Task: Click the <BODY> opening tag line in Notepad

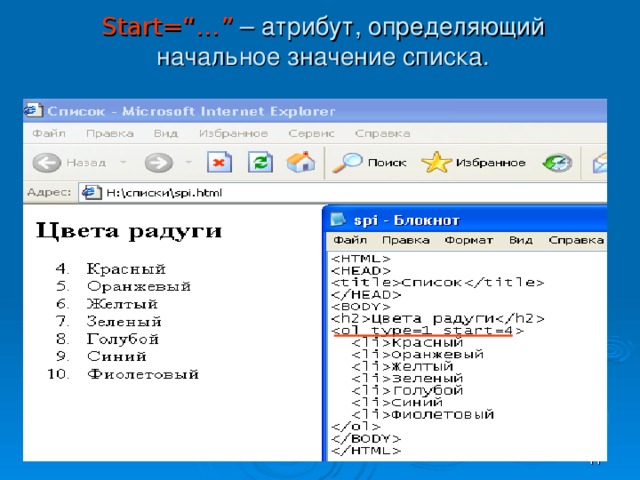Action: click(361, 306)
